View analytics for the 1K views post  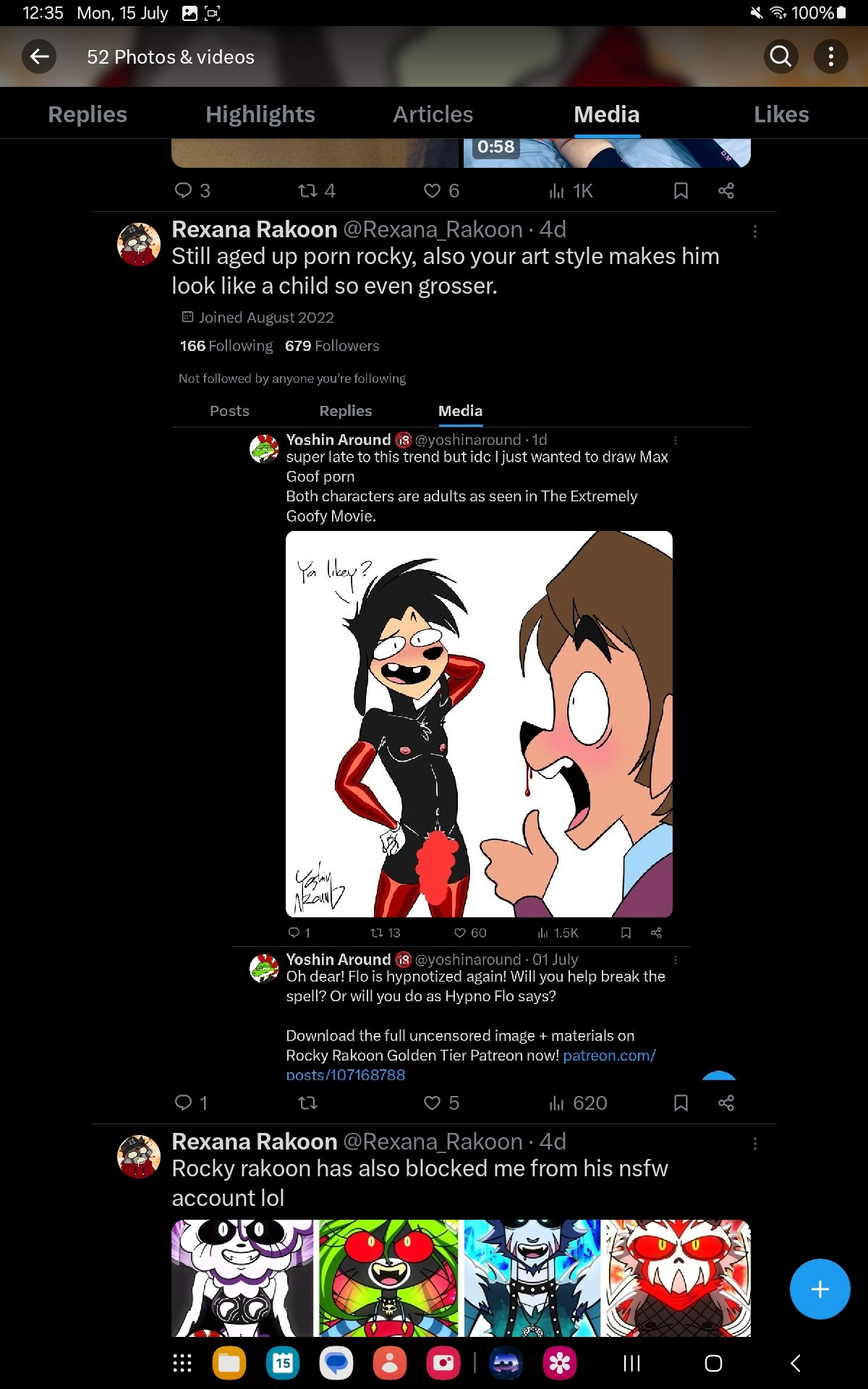[557, 190]
